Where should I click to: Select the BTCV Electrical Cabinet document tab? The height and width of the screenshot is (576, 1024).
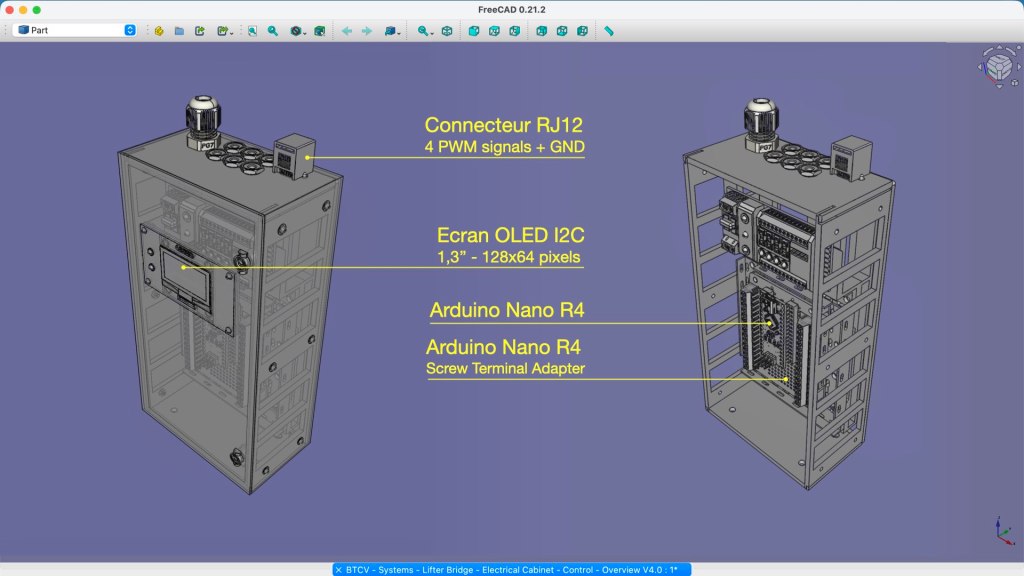coord(510,569)
